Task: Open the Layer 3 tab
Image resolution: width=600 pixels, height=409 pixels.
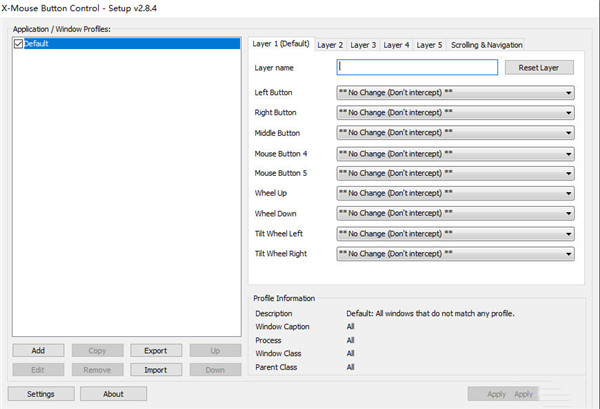Action: tap(363, 45)
